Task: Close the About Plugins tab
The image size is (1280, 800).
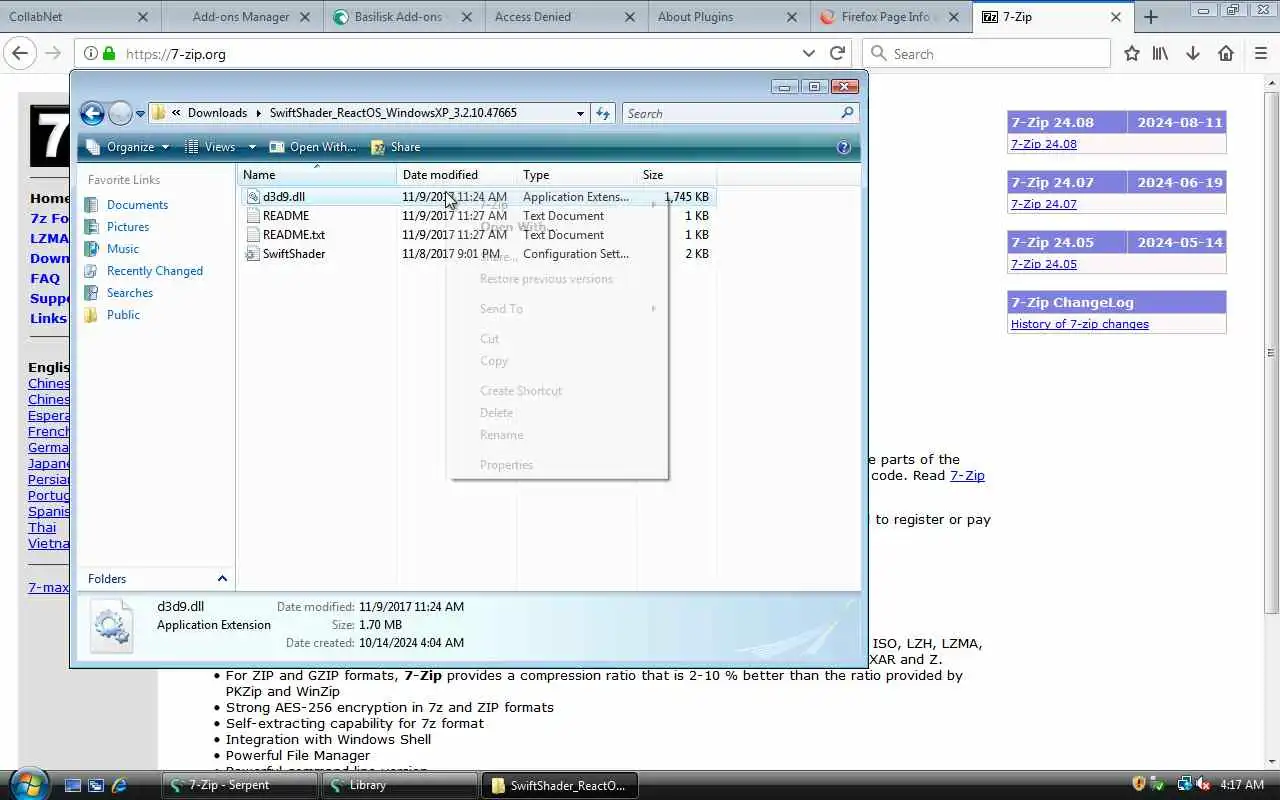Action: coord(792,17)
